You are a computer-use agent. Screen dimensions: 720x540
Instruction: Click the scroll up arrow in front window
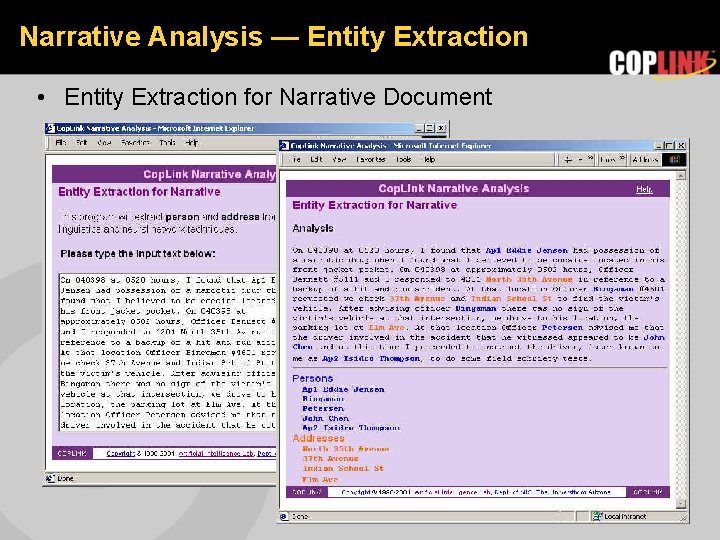click(681, 175)
